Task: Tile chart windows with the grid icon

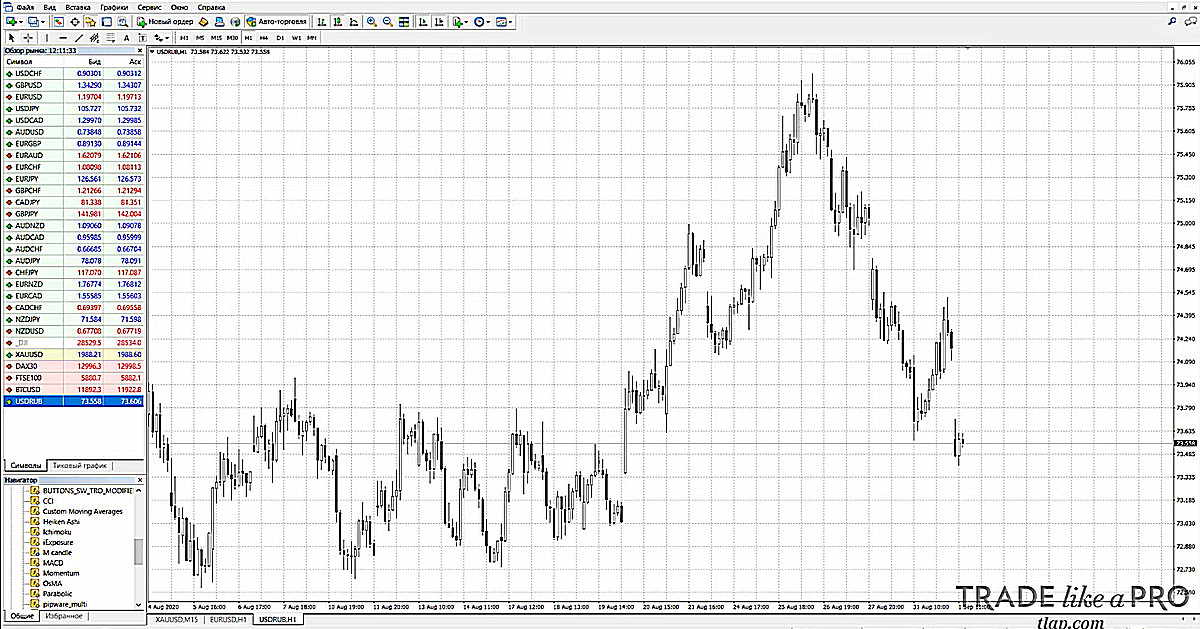Action: point(404,21)
